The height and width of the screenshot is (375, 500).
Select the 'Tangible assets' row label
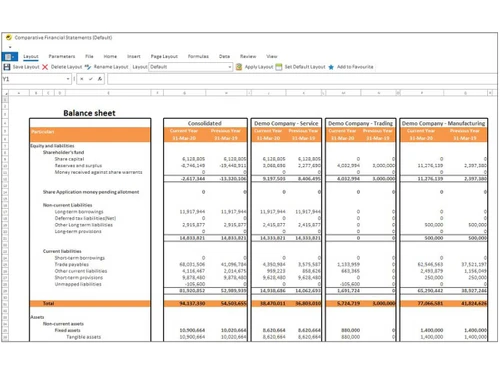[x=83, y=337]
